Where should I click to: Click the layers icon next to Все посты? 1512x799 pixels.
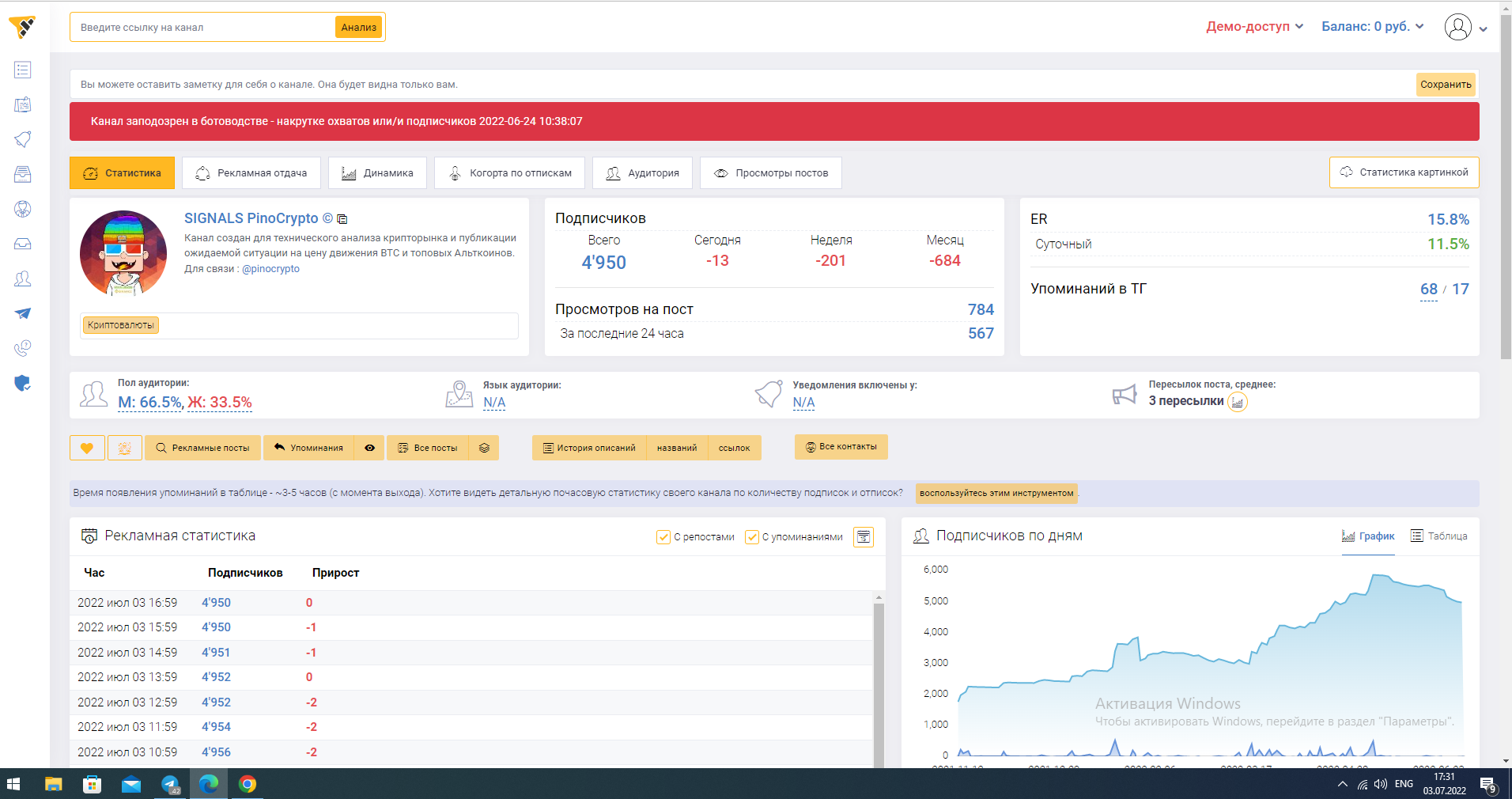484,448
